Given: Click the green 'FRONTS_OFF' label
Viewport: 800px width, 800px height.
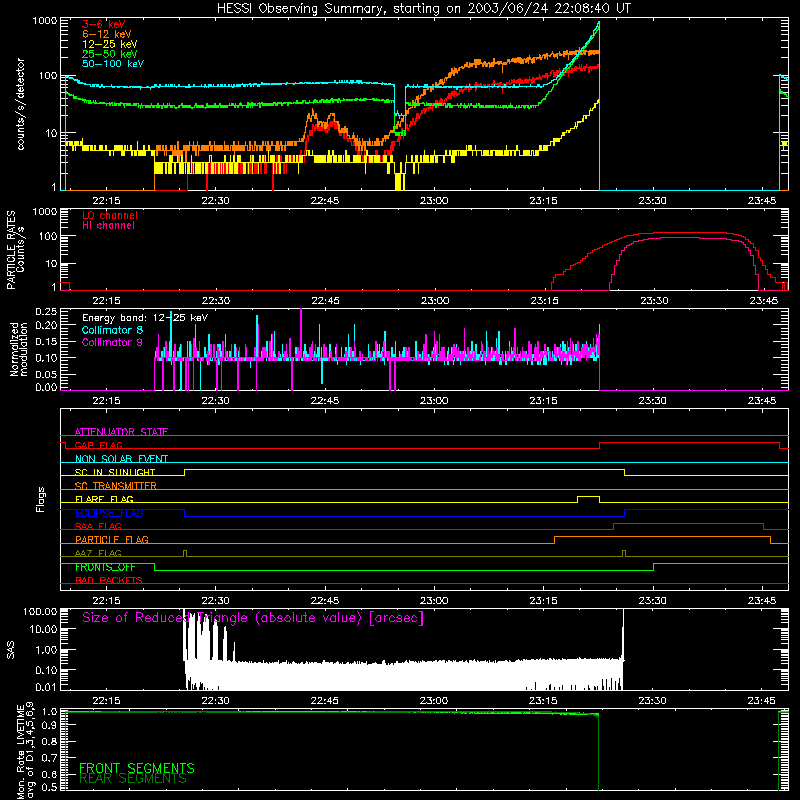Looking at the screenshot, I should (x=105, y=567).
